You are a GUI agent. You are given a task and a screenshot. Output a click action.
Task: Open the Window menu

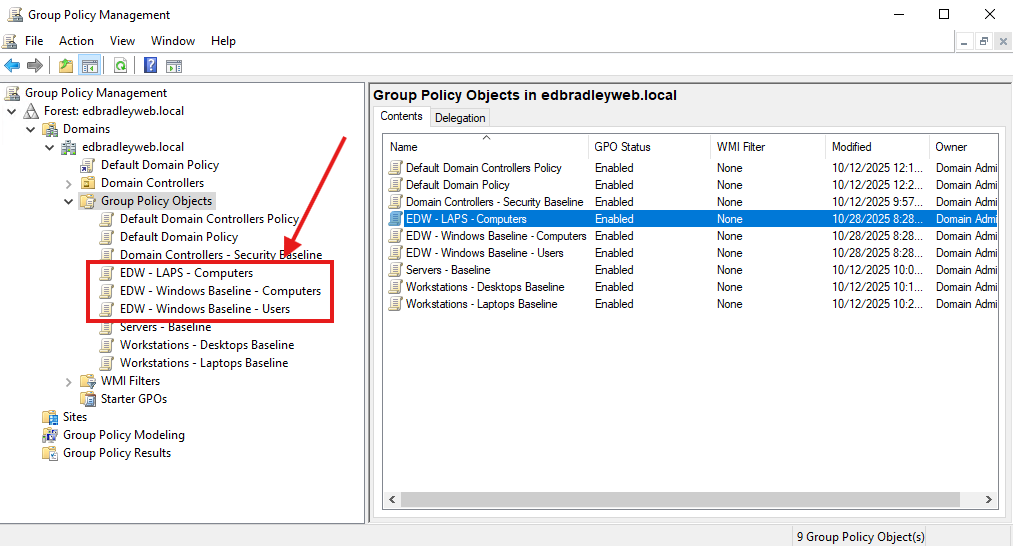click(172, 41)
